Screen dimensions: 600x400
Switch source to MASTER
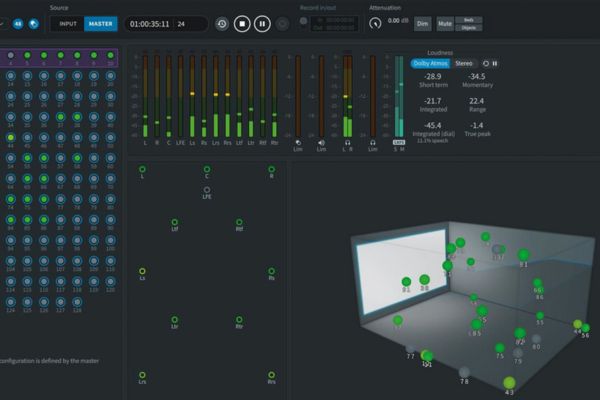coord(99,23)
